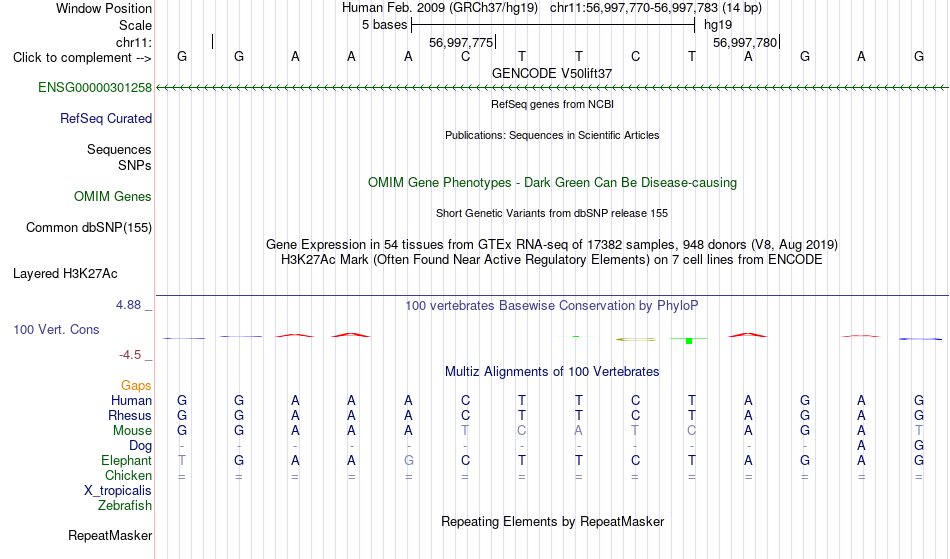Select the 'SNPs' track label
The height and width of the screenshot is (559, 950).
tap(135, 165)
